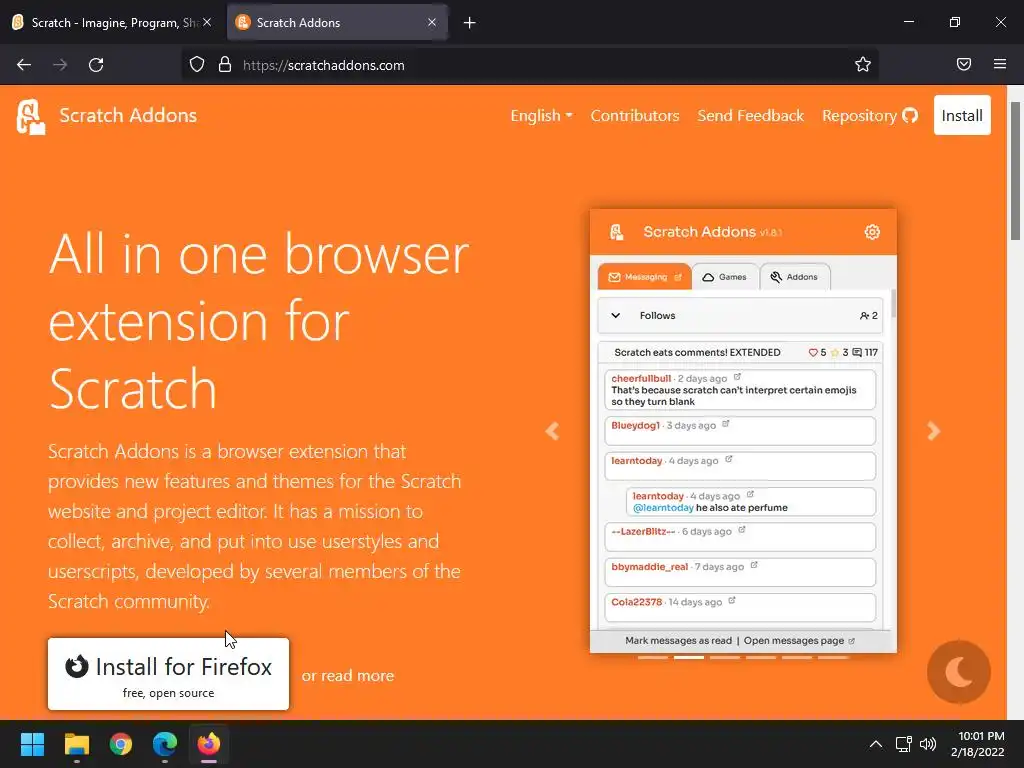Reload the current page
The width and height of the screenshot is (1024, 768).
pos(96,65)
